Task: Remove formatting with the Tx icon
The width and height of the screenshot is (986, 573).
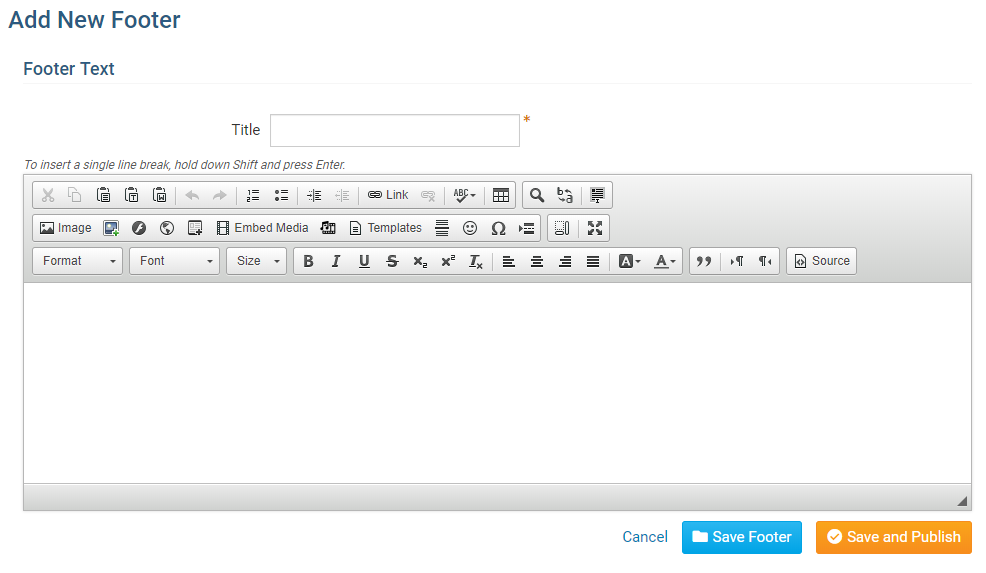Action: click(x=476, y=261)
